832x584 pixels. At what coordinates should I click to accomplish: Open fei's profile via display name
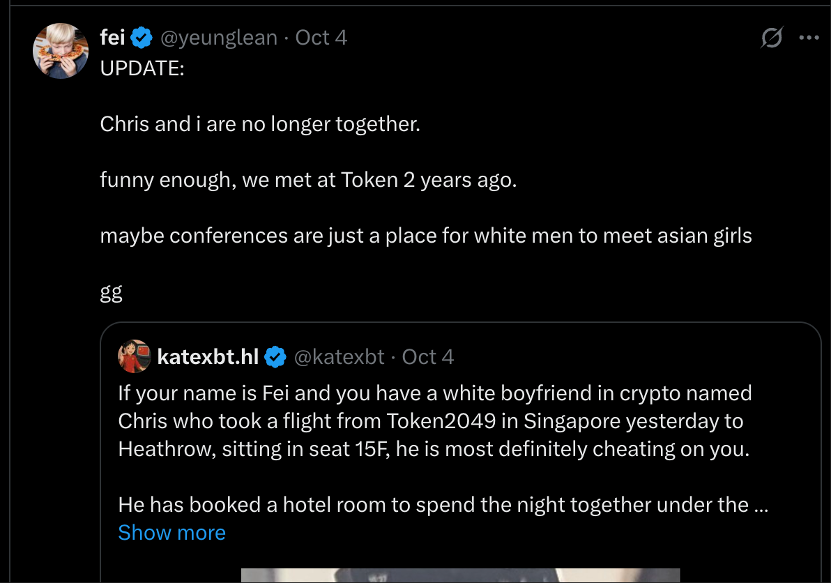[x=112, y=38]
